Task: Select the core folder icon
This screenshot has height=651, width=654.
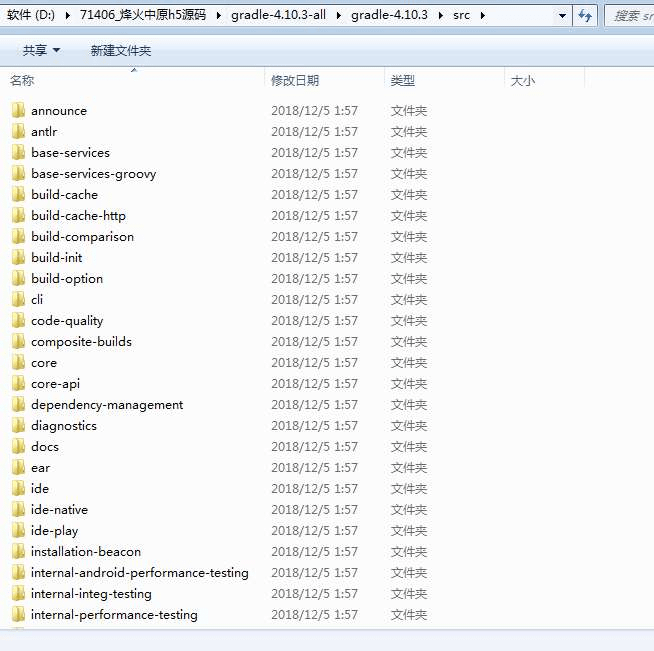Action: click(x=18, y=362)
